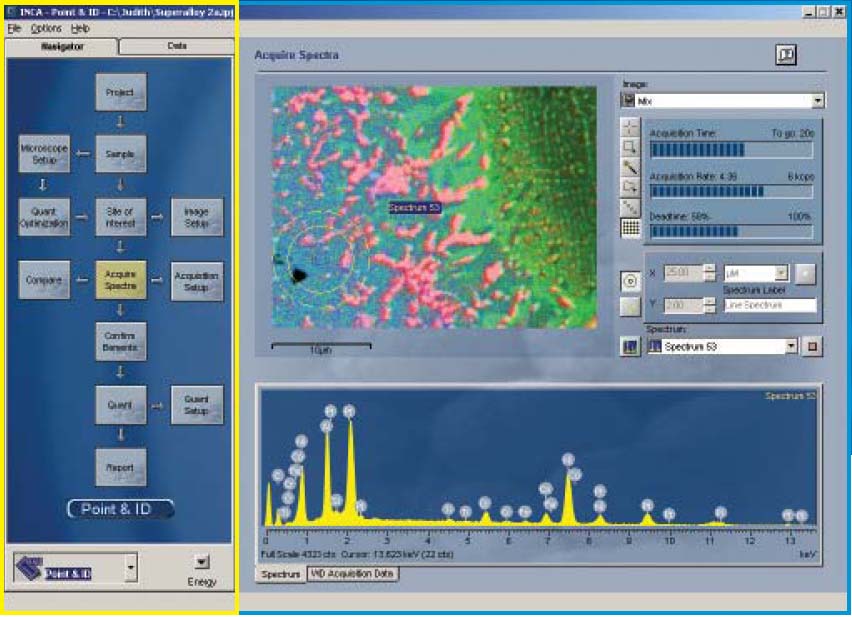Open Site of Interest step
Image resolution: width=852 pixels, height=617 pixels.
(x=121, y=217)
